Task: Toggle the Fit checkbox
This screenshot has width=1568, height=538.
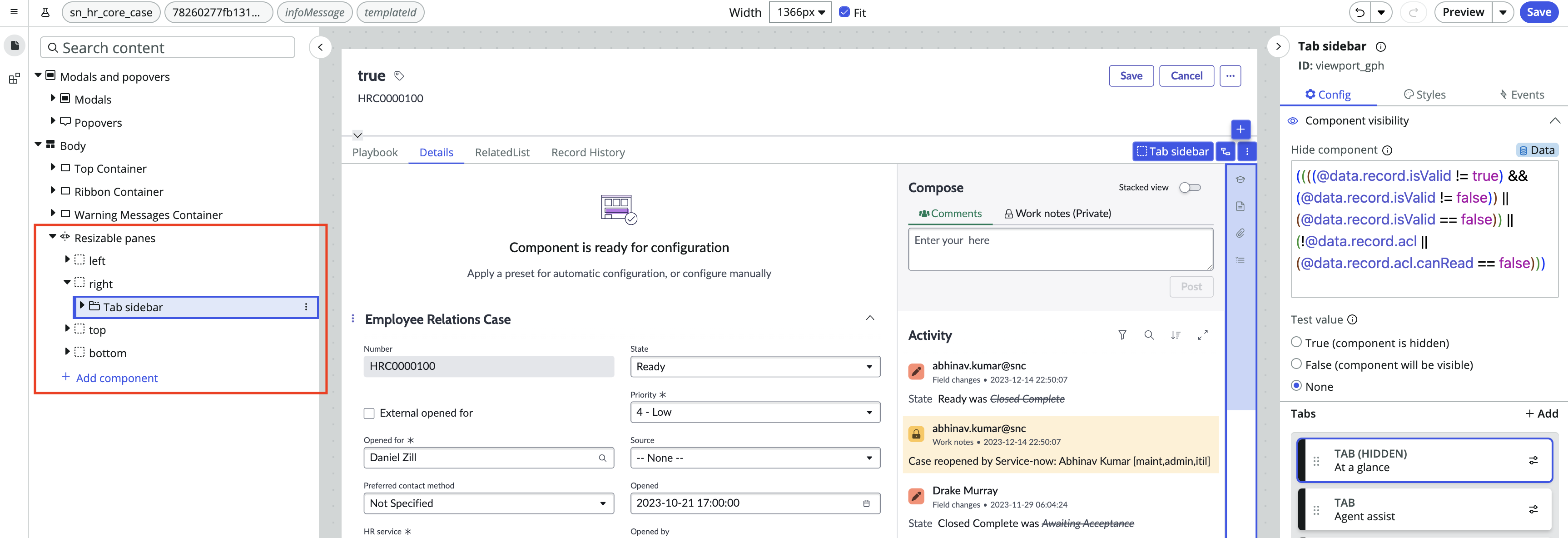Action: pyautogui.click(x=844, y=12)
